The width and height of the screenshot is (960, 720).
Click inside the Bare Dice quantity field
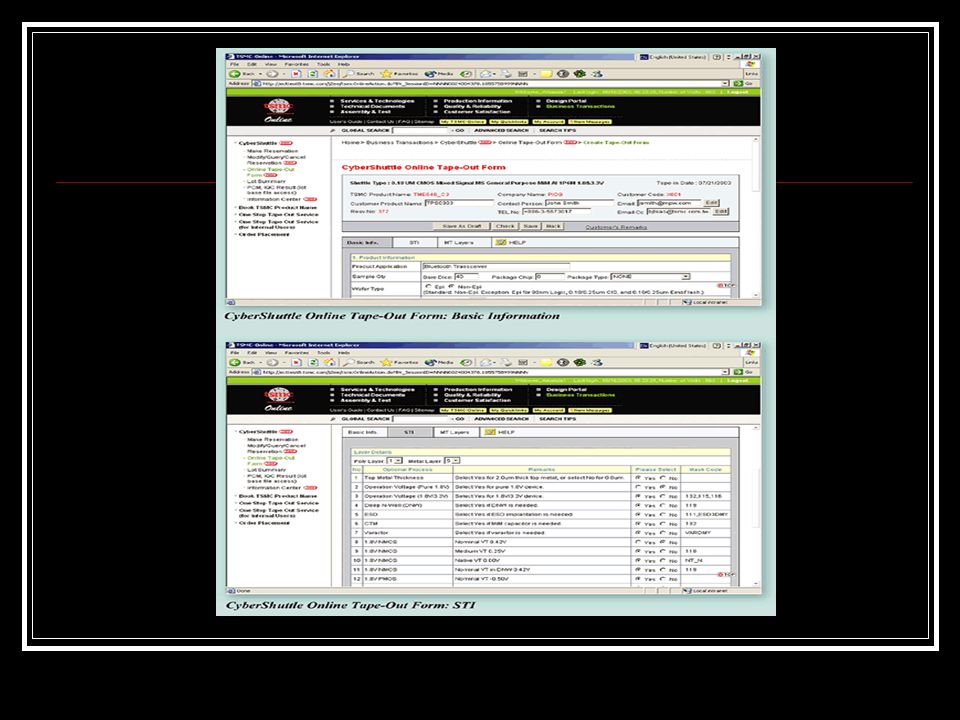click(x=467, y=277)
